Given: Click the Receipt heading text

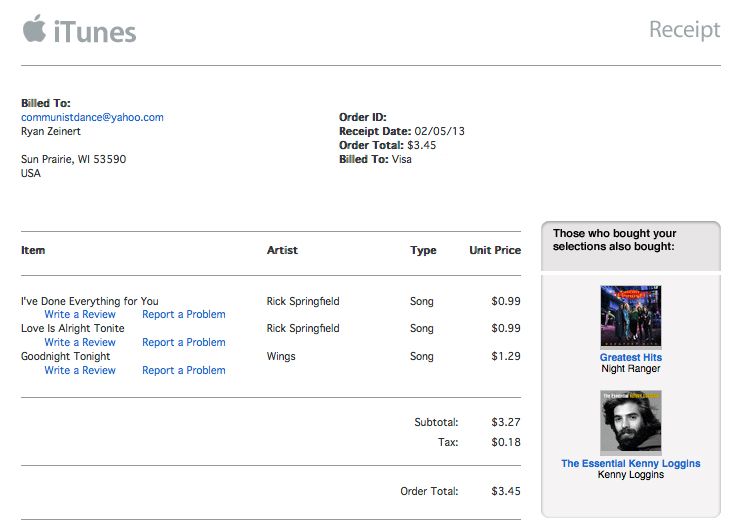Looking at the screenshot, I should point(684,30).
